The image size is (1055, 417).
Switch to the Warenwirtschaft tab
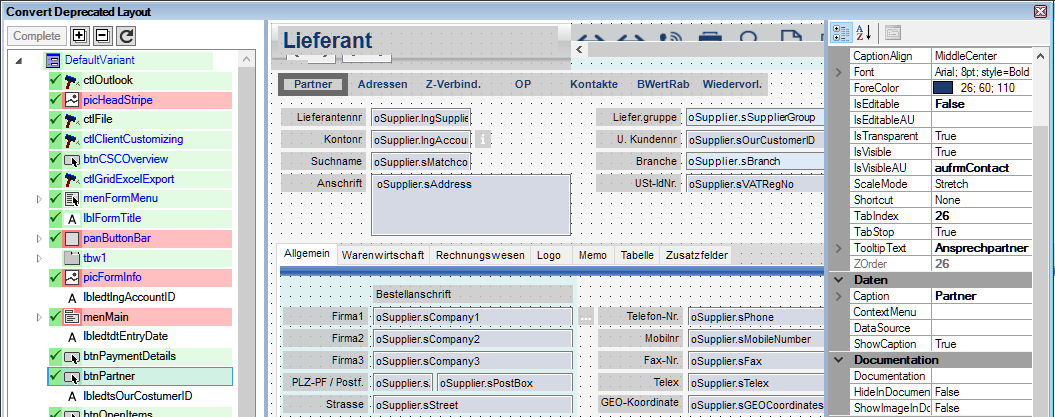[x=383, y=255]
